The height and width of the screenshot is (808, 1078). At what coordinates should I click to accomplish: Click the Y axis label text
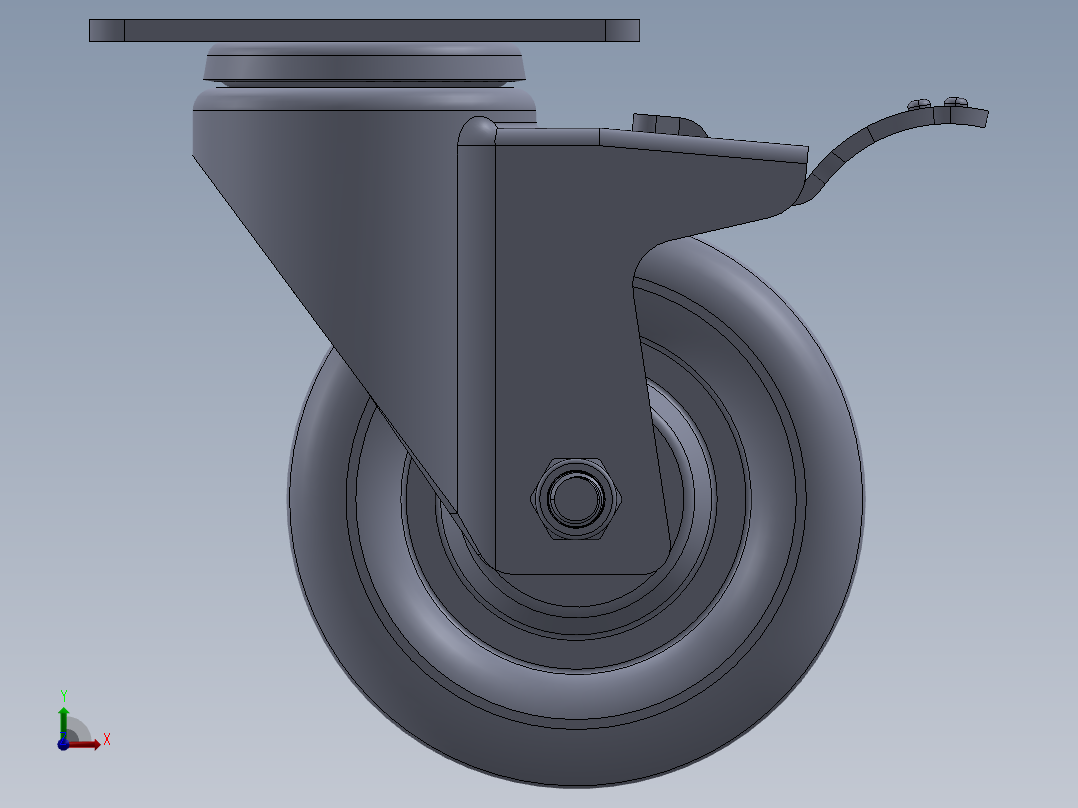pos(66,692)
